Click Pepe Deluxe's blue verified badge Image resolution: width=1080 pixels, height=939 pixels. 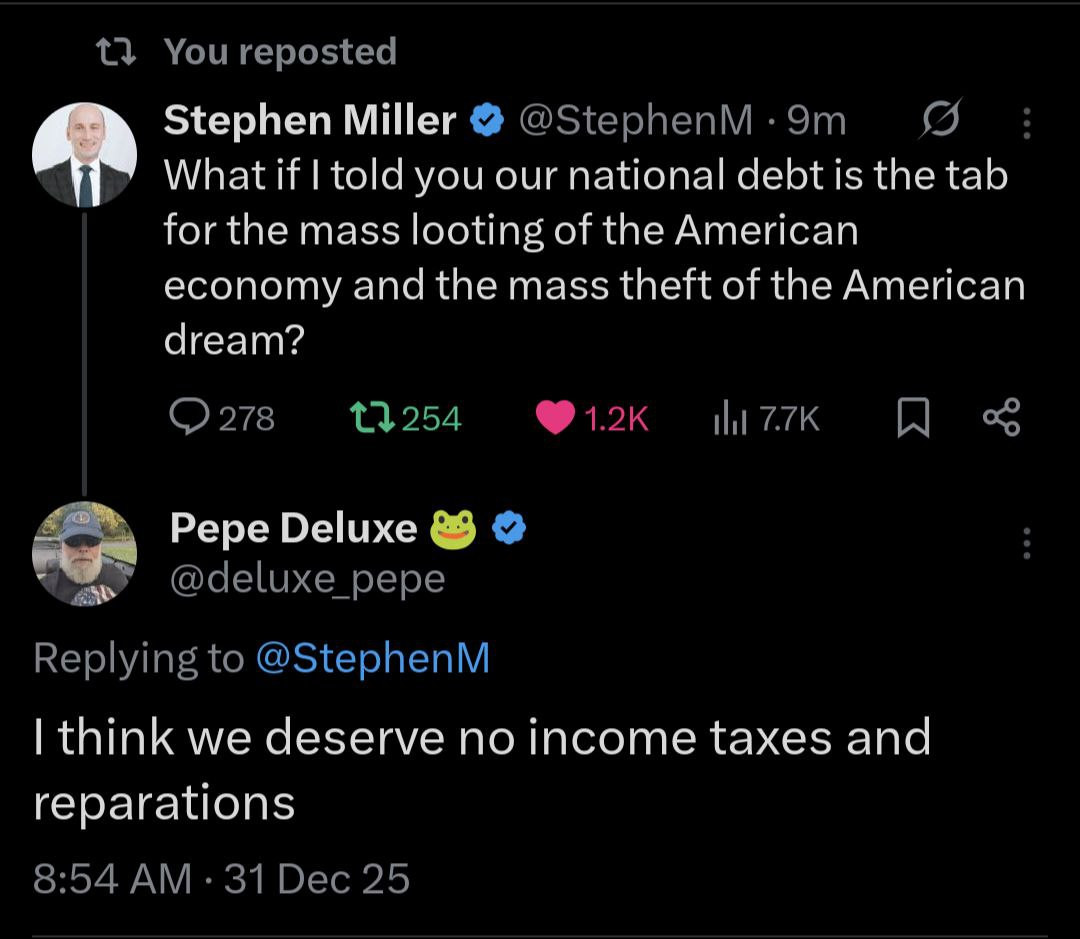511,528
